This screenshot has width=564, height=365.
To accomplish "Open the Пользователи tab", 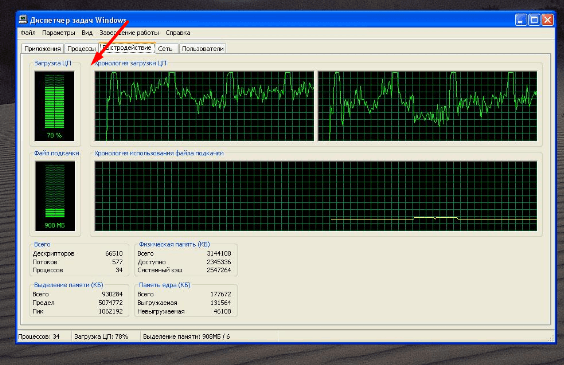I will 203,49.
